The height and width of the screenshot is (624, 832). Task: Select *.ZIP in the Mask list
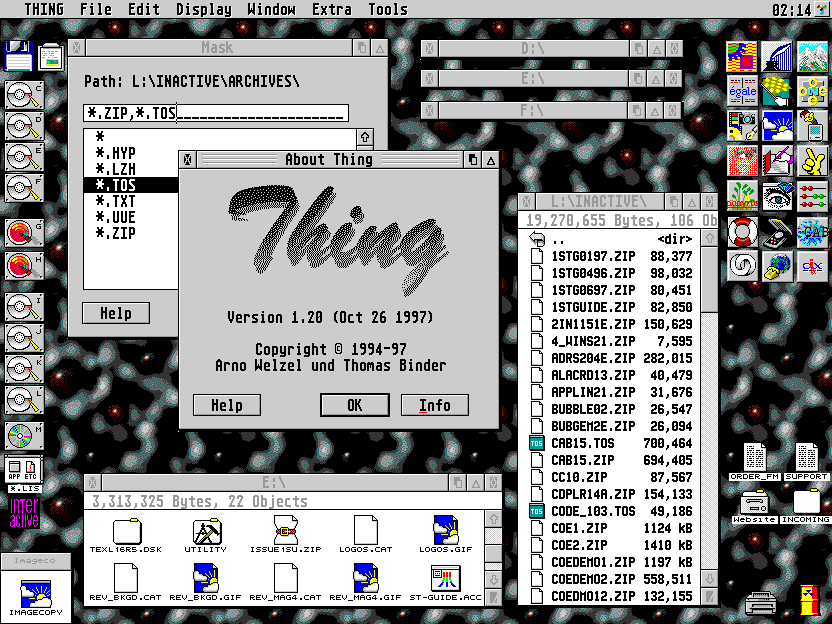[115, 233]
